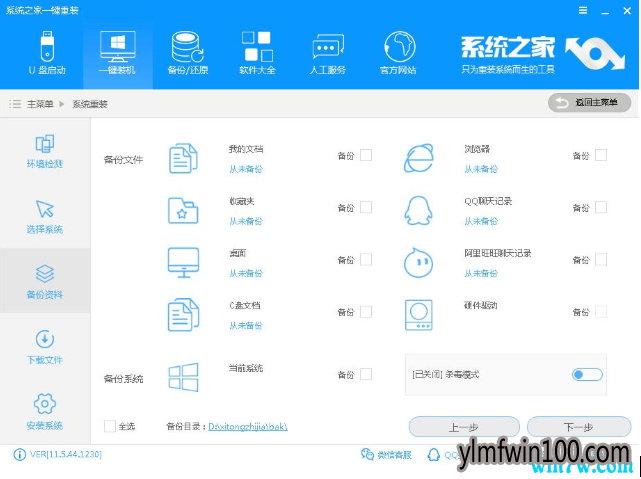Click 从未备份 status under 收藏夹
This screenshot has height=479, width=641.
[246, 221]
